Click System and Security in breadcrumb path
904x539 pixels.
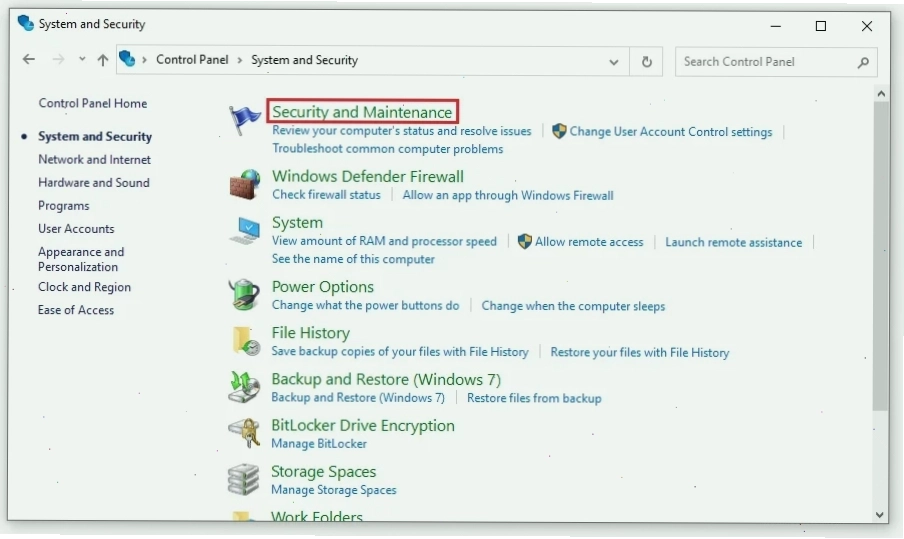click(304, 60)
